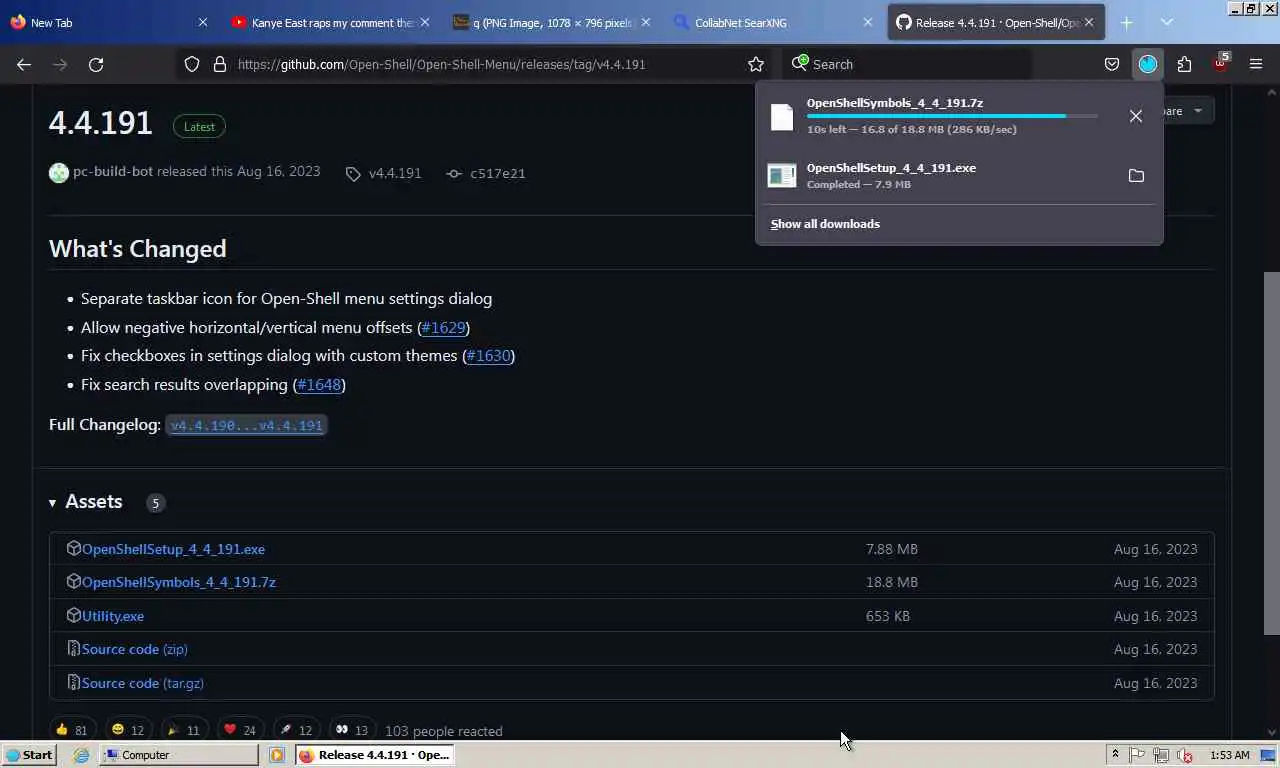
Task: Open the uBlock extension icon with badge
Action: tap(1221, 63)
